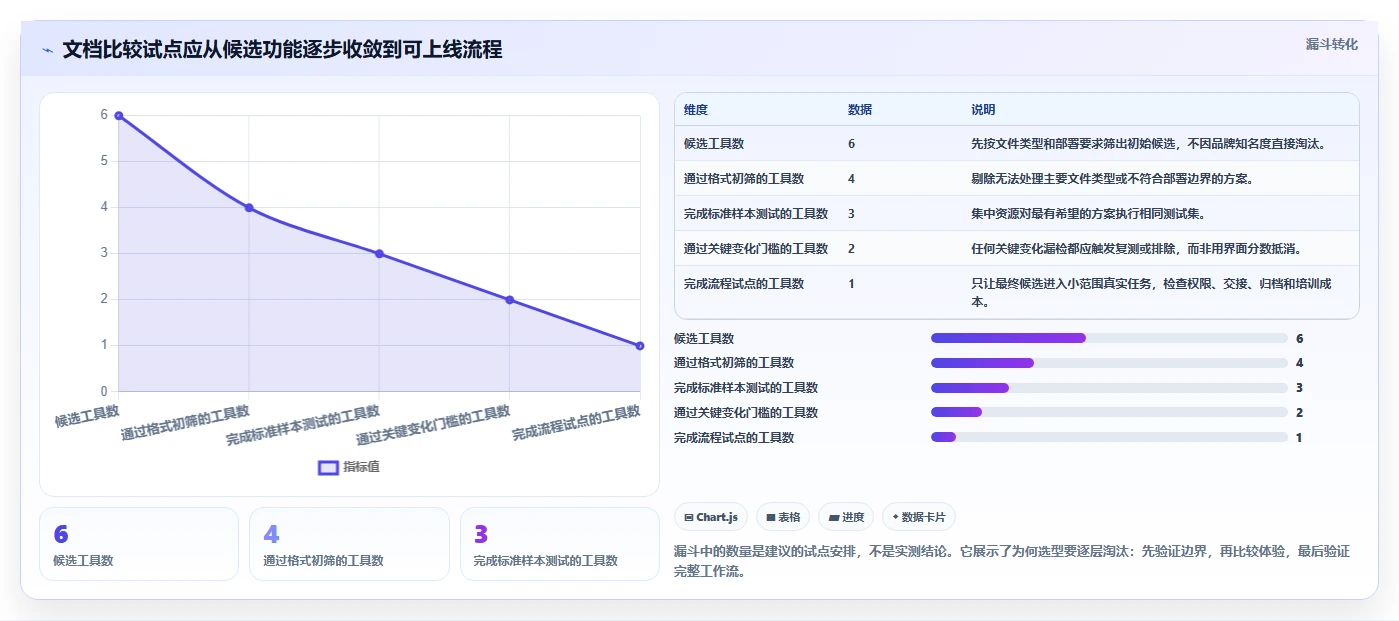The height and width of the screenshot is (621, 1399).
Task: Click the x-axis label 完成流程试点的工具数
Action: click(576, 423)
